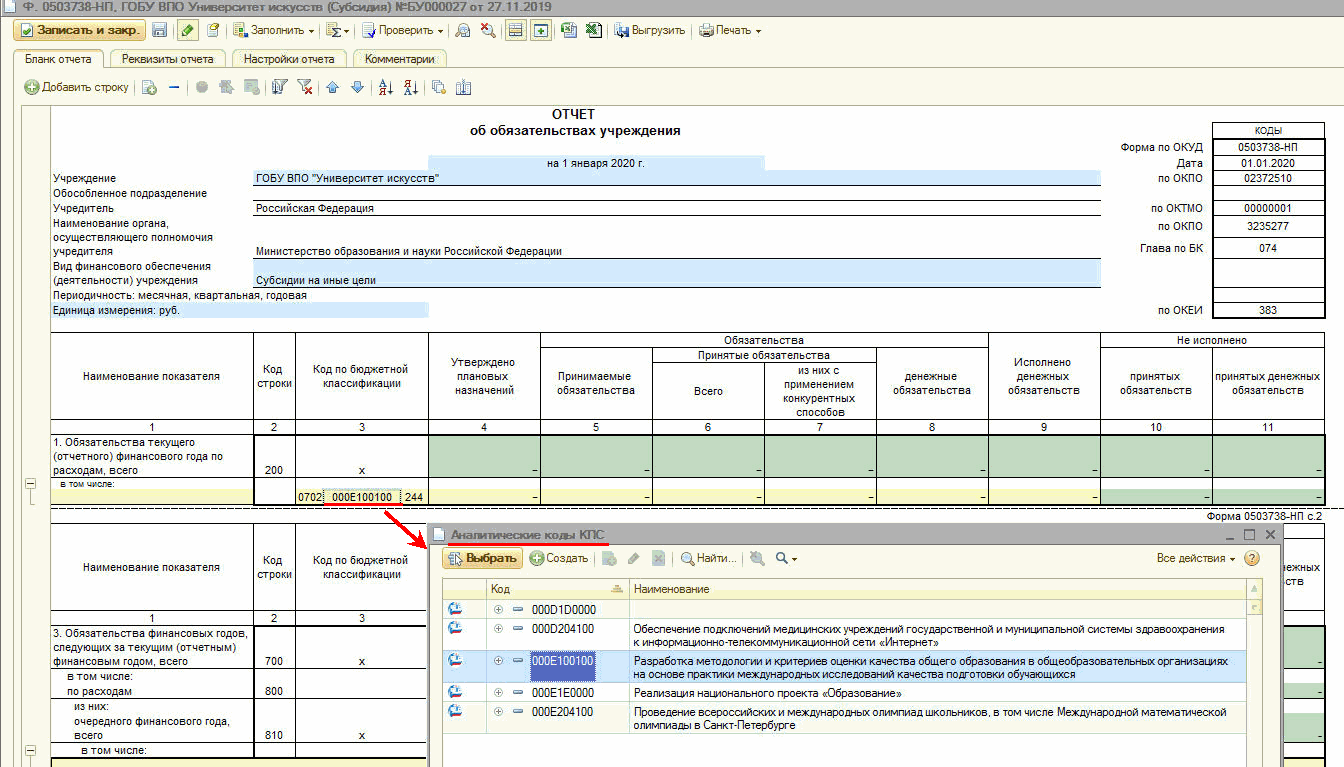The width and height of the screenshot is (1344, 767).
Task: Click Создать in Аналитические коды КПС window
Action: click(559, 558)
